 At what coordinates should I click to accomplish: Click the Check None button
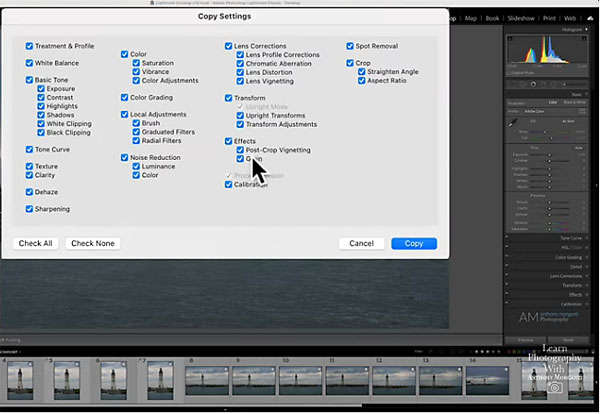93,243
